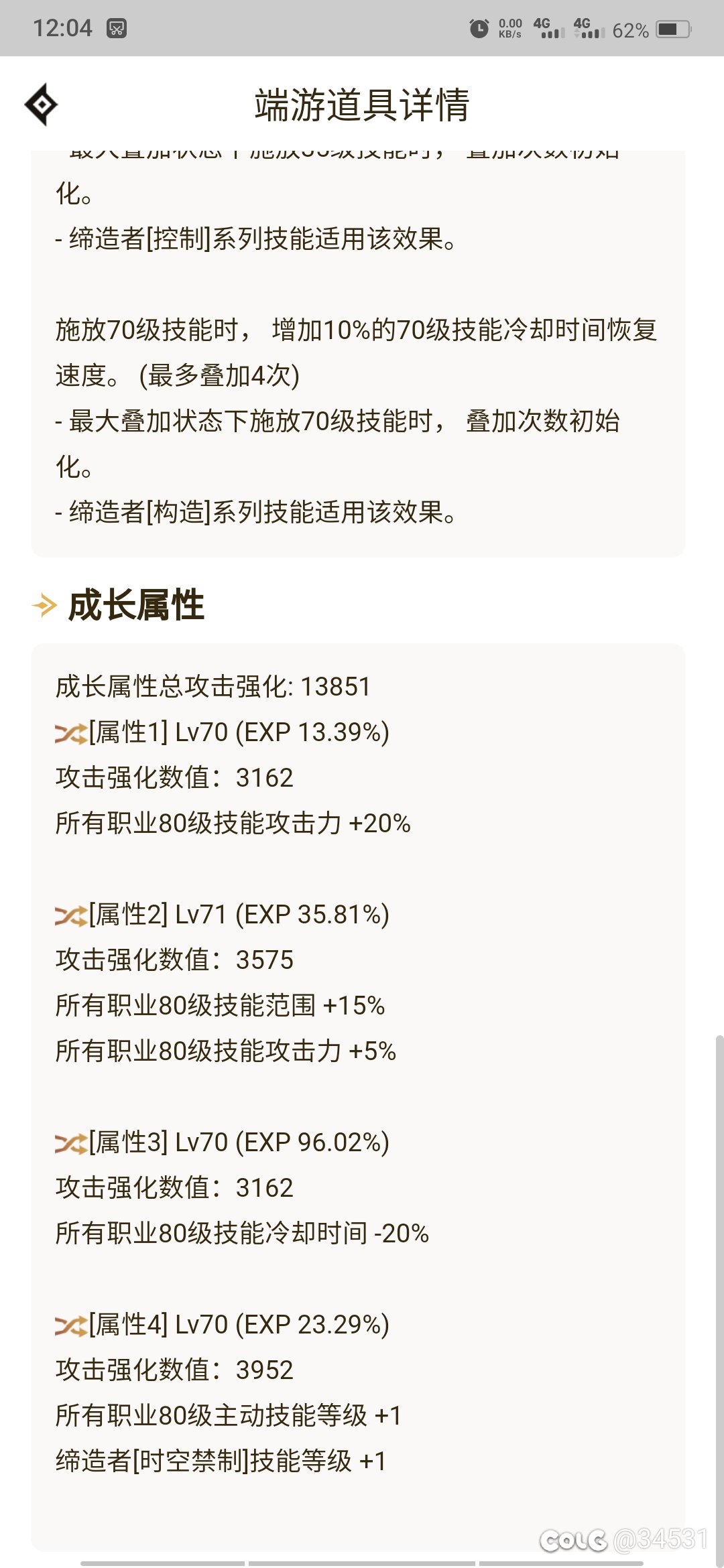The height and width of the screenshot is (1568, 724).
Task: Tap [属性2] Lv71 (EXP 35.81%) label
Action: tap(239, 915)
